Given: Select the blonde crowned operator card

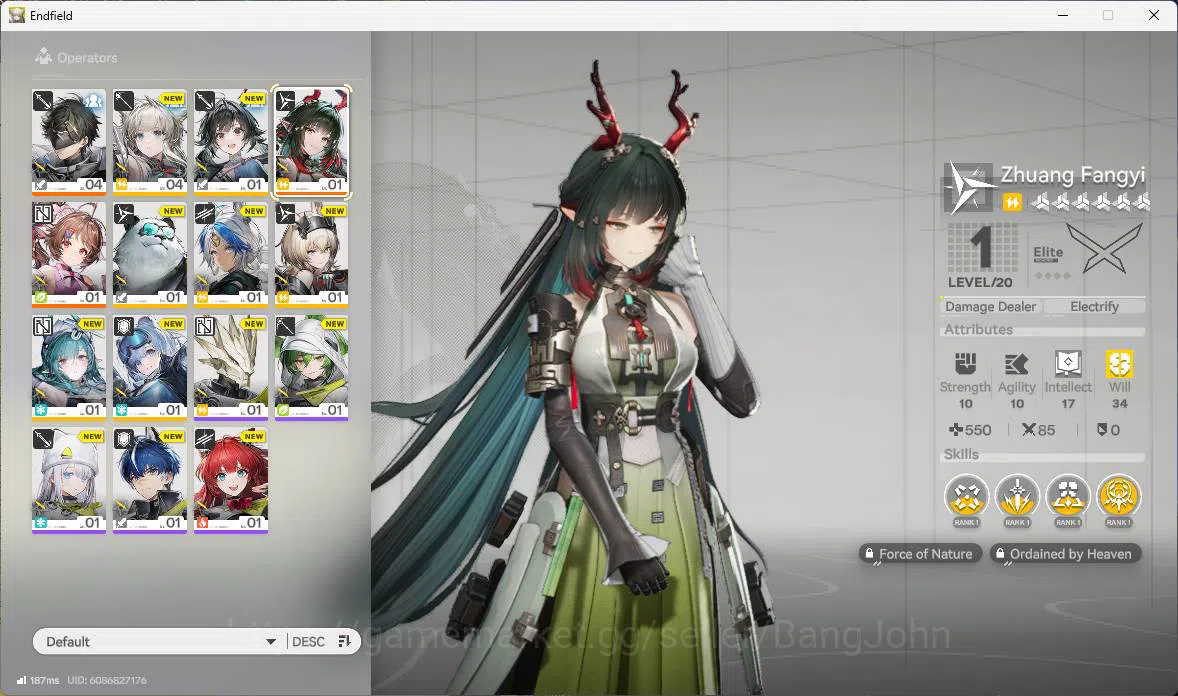Looking at the screenshot, I should (x=312, y=254).
